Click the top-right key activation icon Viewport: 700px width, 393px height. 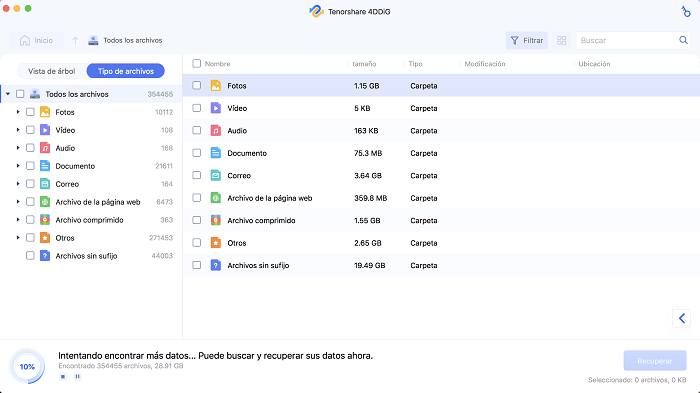(x=686, y=12)
